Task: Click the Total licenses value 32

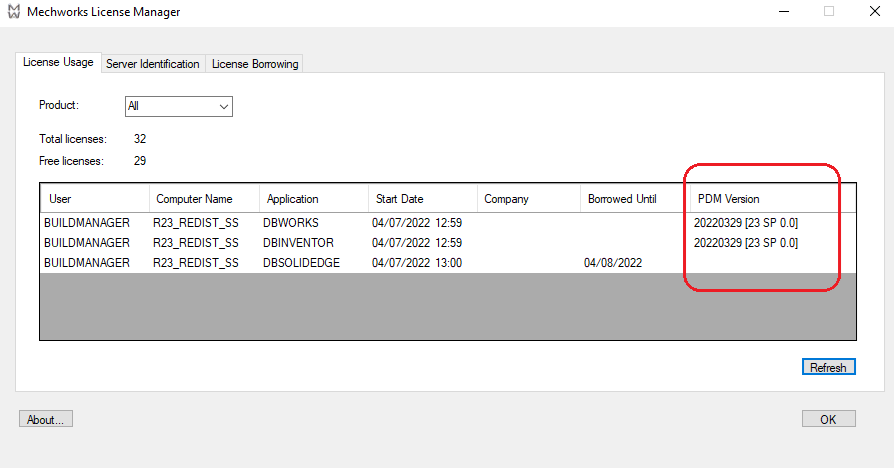Action: (140, 139)
